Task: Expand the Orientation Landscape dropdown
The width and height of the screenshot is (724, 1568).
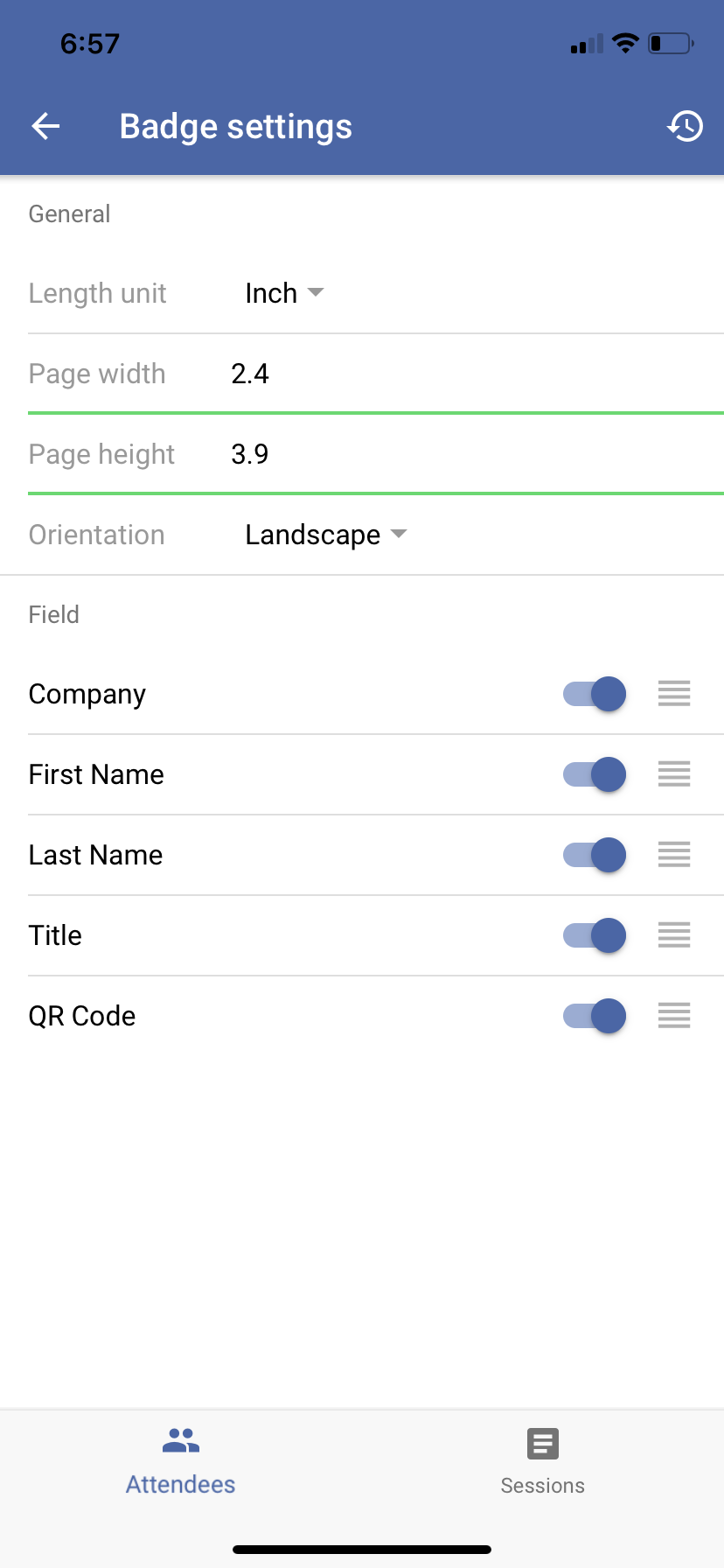Action: (326, 535)
